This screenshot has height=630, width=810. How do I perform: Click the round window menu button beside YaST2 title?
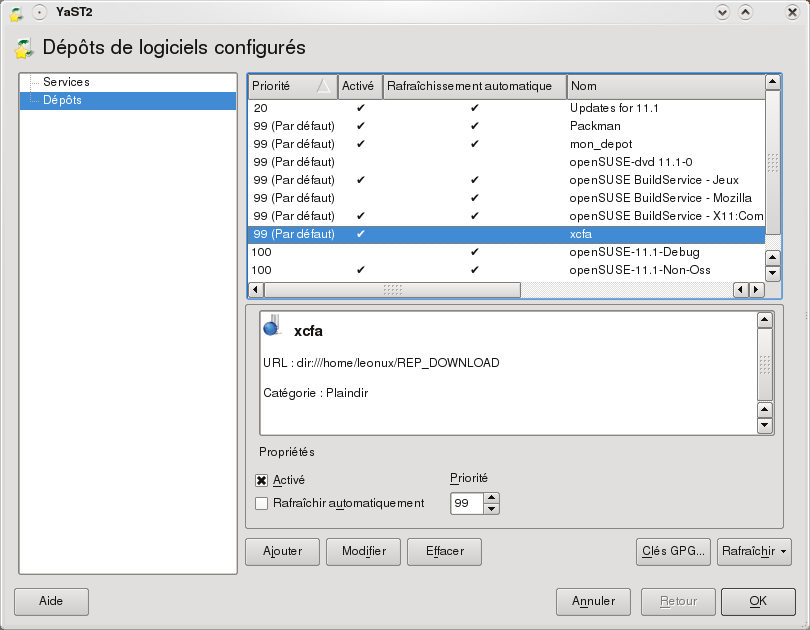(x=39, y=12)
